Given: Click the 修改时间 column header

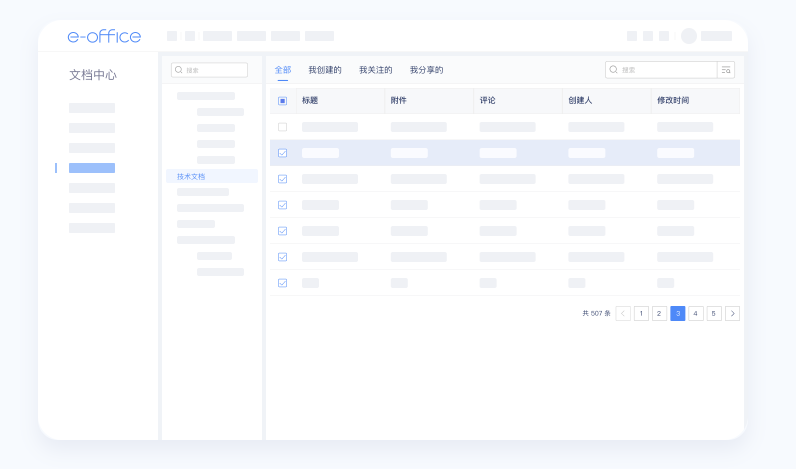Looking at the screenshot, I should [673, 101].
